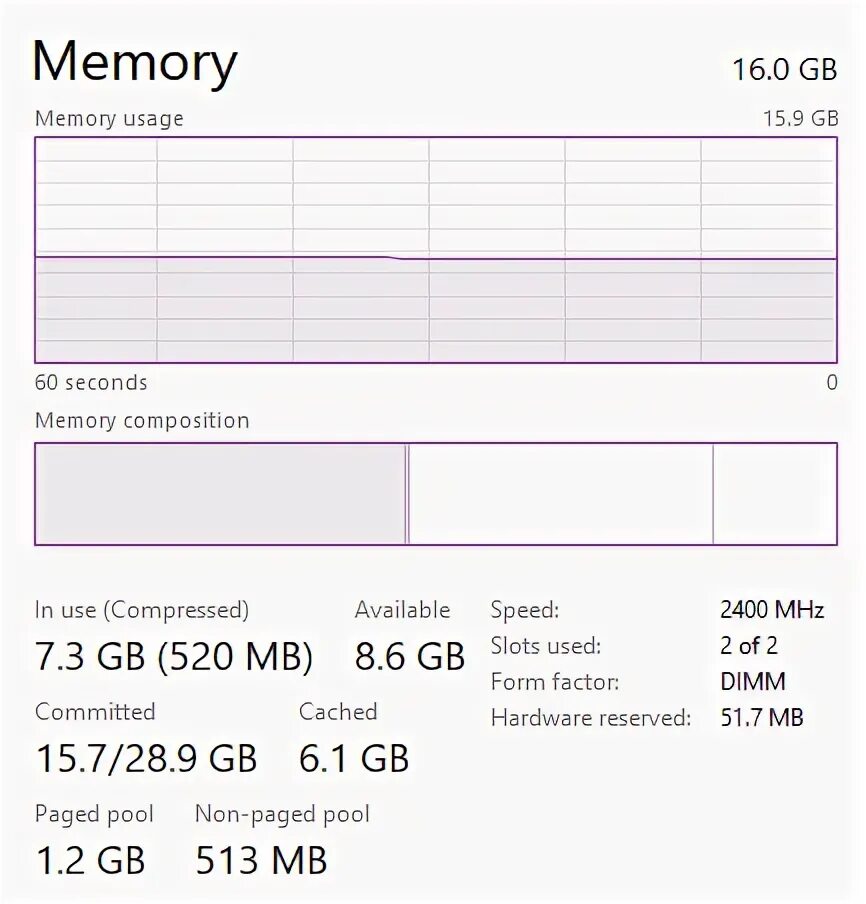Click the Memory heading title
866x904 pixels.
135,62
